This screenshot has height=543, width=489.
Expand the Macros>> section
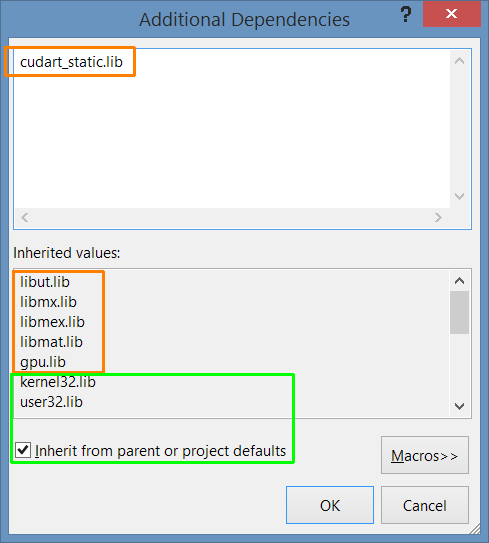(x=425, y=455)
